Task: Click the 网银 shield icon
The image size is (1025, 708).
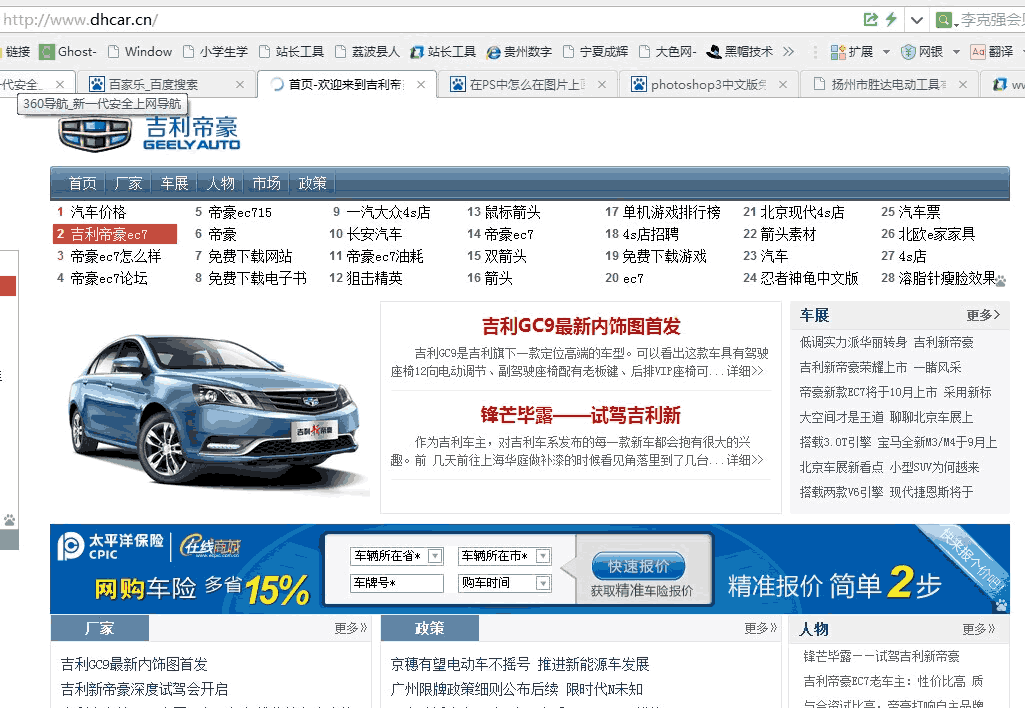Action: [908, 52]
